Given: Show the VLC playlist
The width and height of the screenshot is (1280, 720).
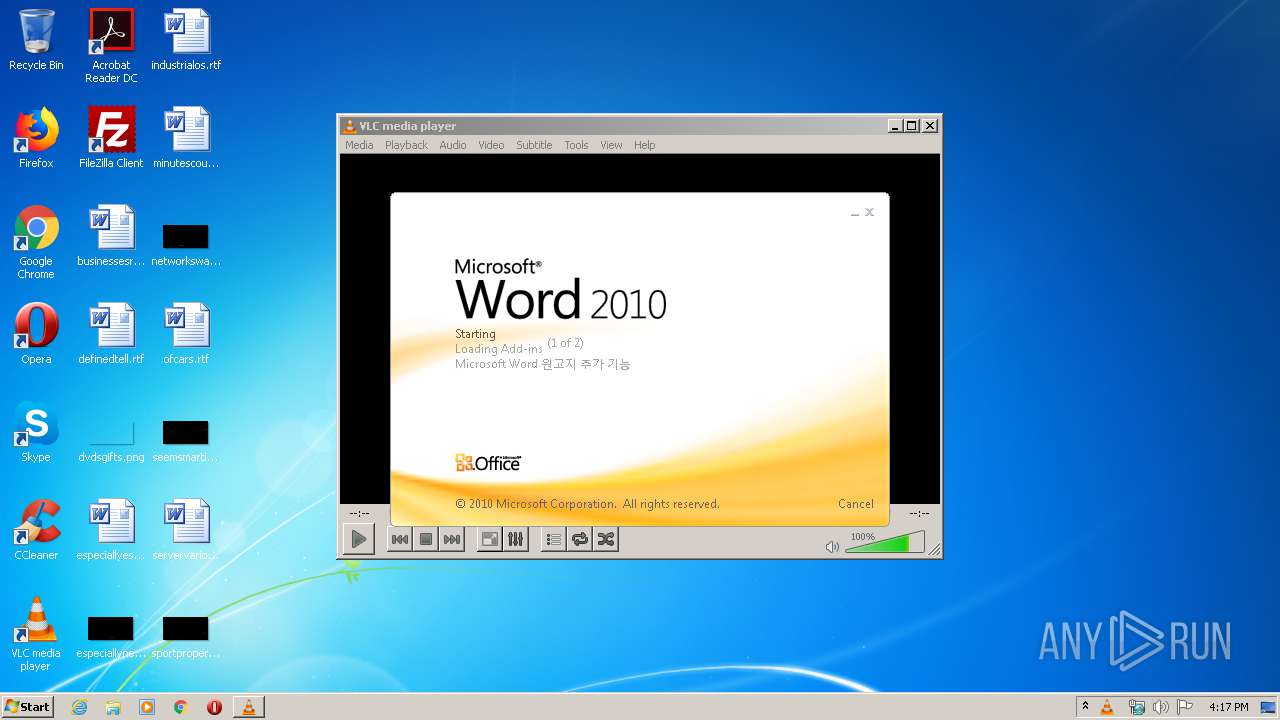Looking at the screenshot, I should click(553, 540).
